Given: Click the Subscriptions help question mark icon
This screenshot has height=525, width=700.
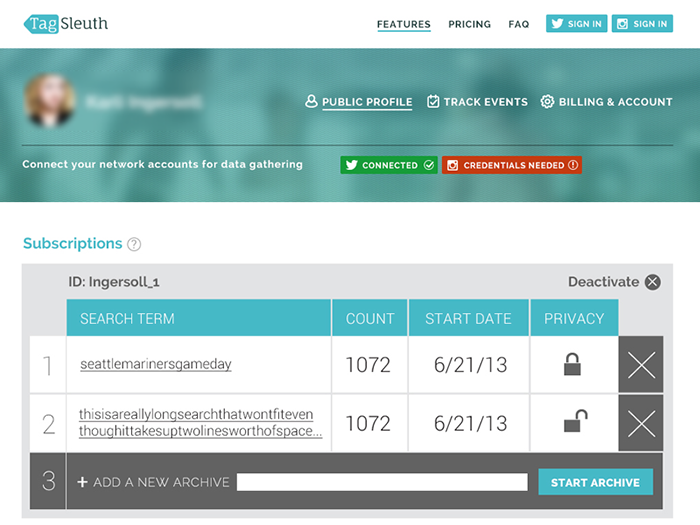Looking at the screenshot, I should tap(134, 244).
